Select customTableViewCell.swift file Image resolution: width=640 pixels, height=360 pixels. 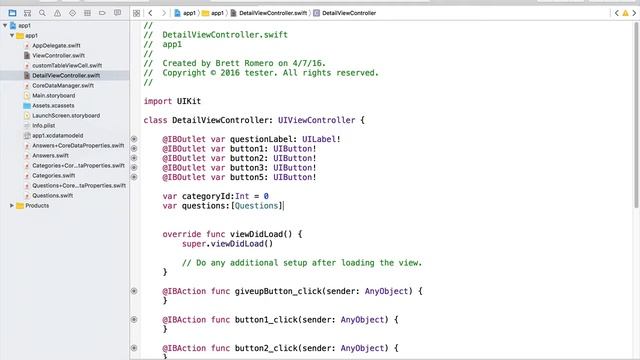pos(67,65)
